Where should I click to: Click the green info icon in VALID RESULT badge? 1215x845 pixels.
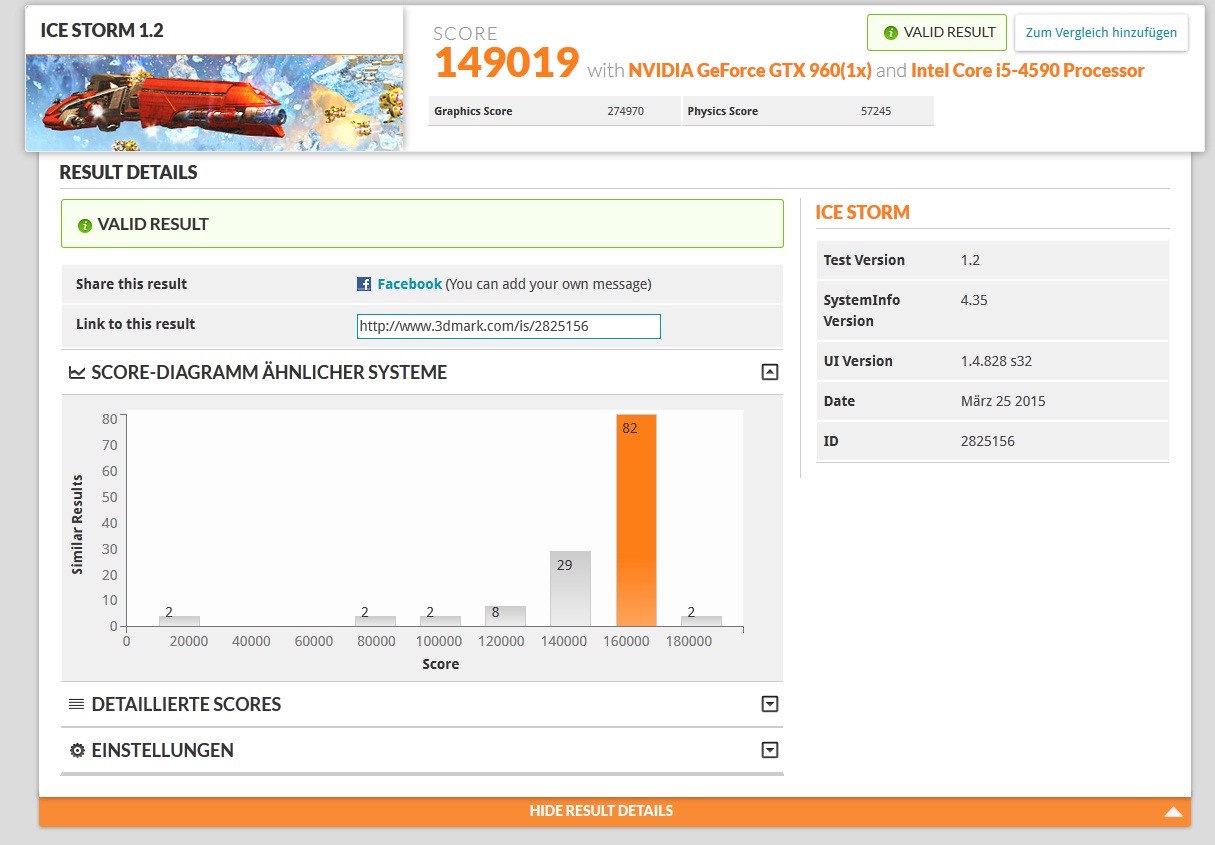tap(891, 32)
